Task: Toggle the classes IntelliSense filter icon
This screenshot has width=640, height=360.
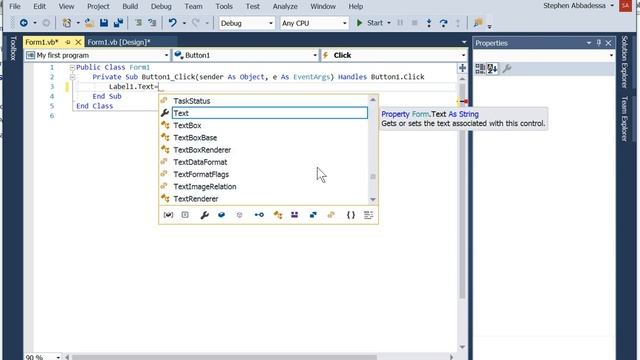Action: [278, 215]
